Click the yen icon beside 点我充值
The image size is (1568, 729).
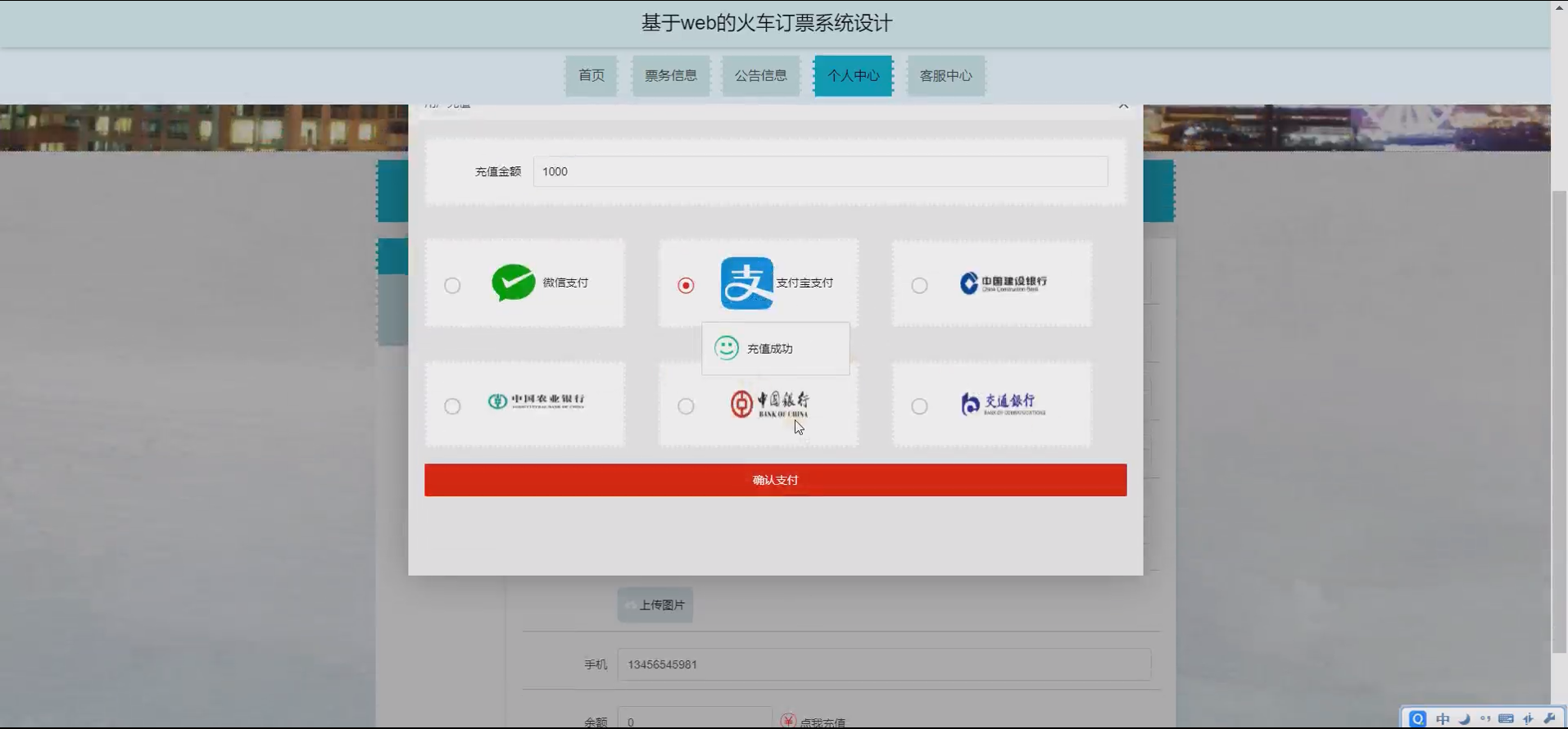788,721
